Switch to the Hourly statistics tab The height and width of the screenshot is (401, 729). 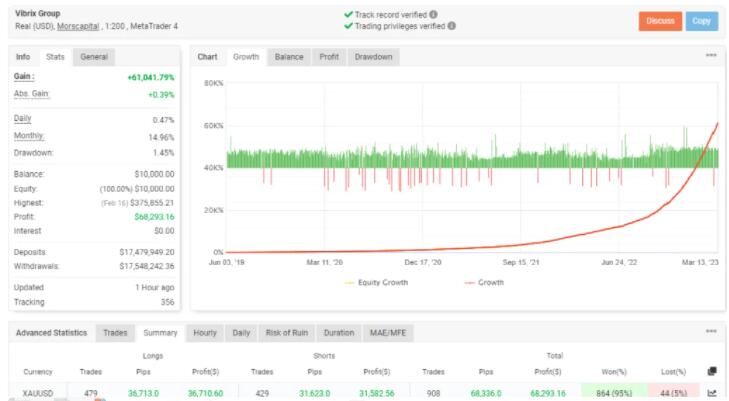[203, 333]
